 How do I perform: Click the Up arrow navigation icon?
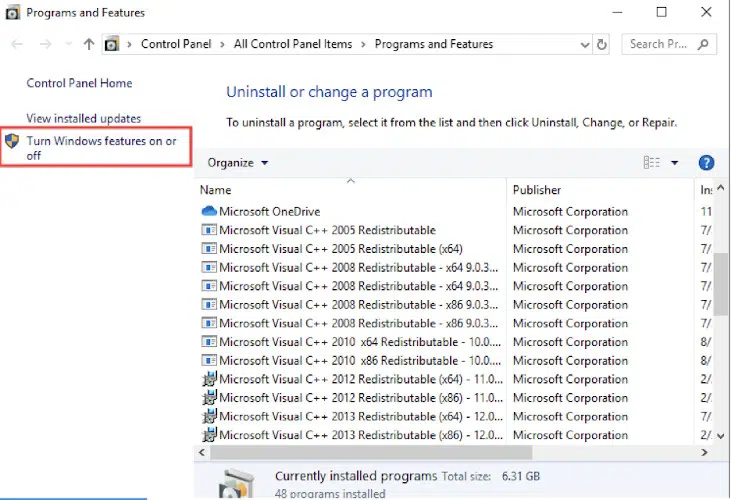89,44
